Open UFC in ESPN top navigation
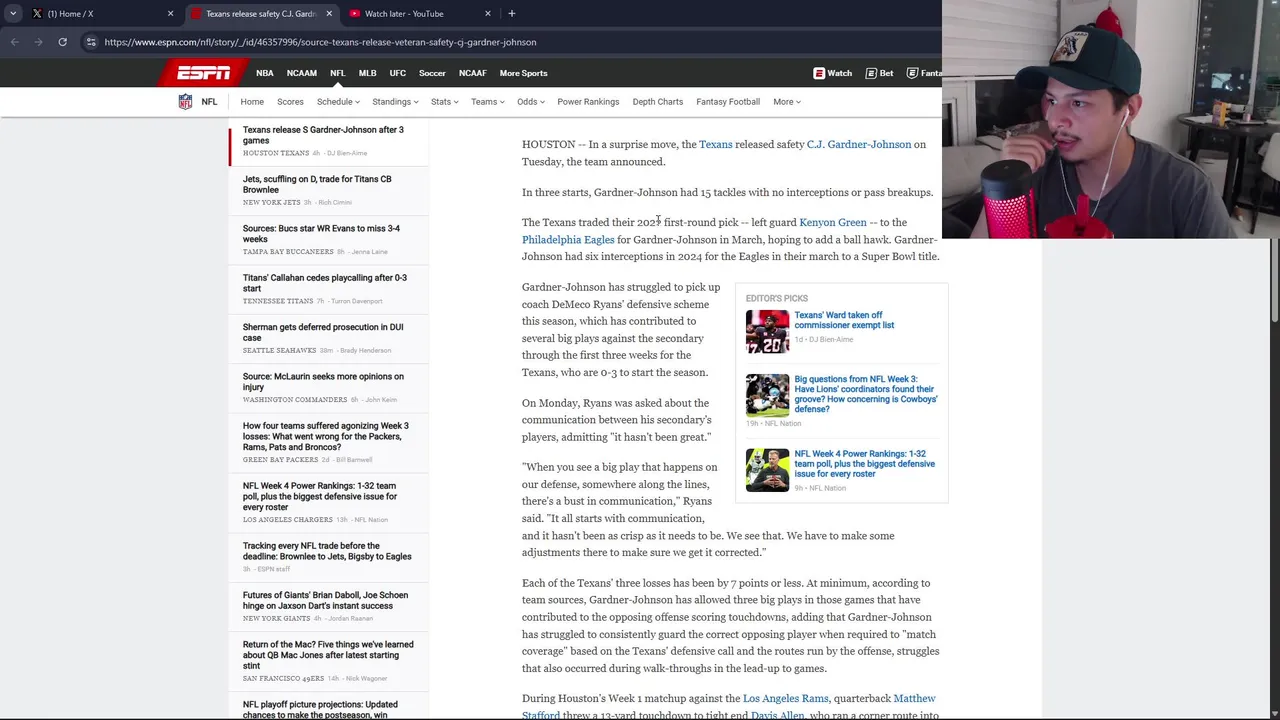Viewport: 1280px width, 720px height. (x=397, y=73)
